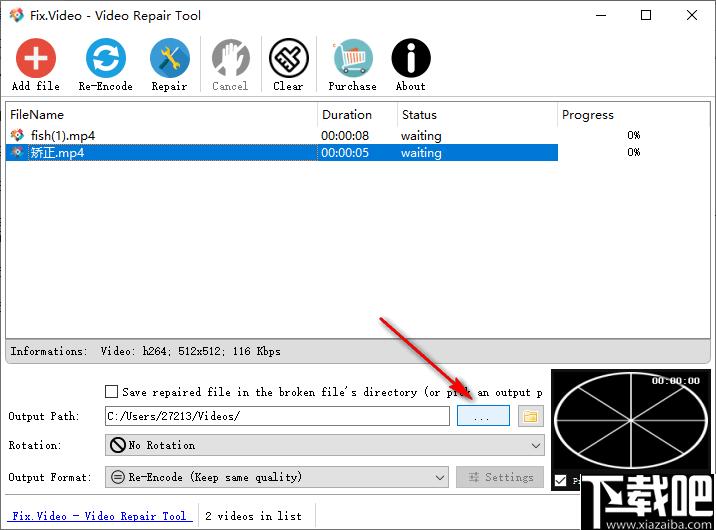Browse the output path with the '...' button

click(x=483, y=416)
